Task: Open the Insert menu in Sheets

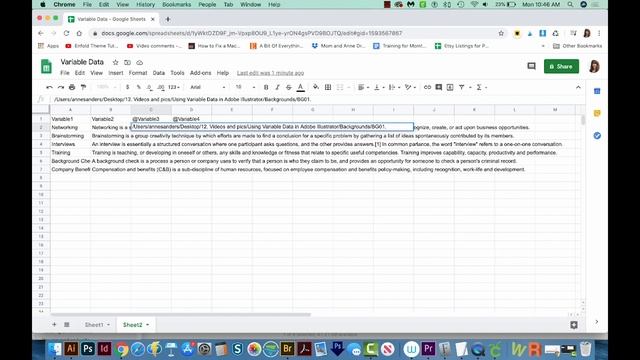Action: coord(116,73)
